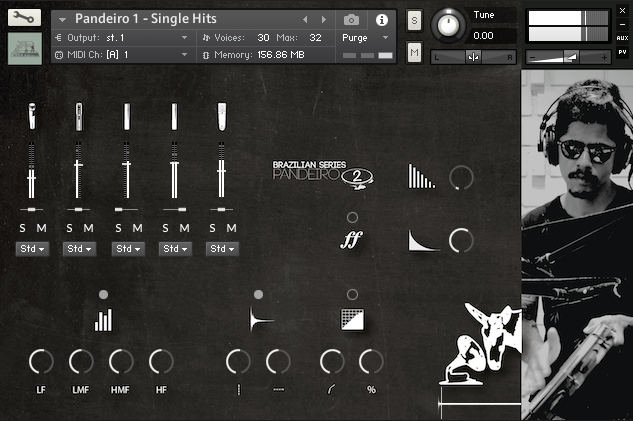Solo the instrument with S button

(x=414, y=20)
